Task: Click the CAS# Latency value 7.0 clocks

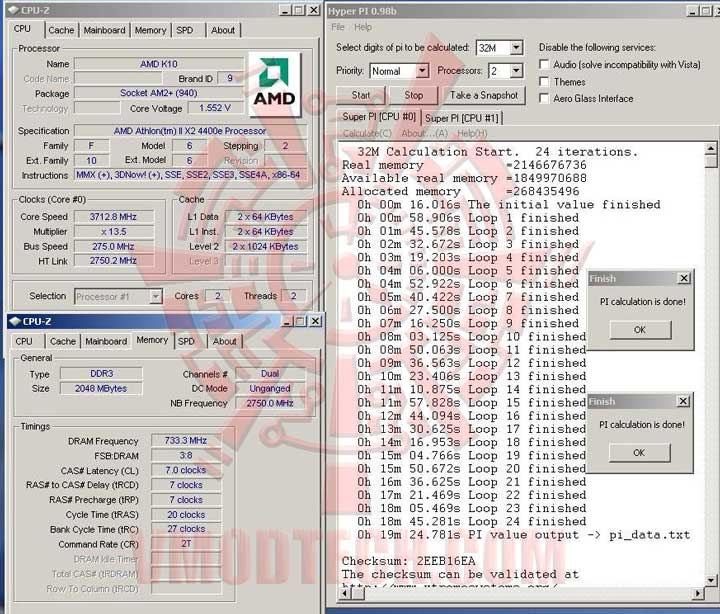Action: point(186,470)
